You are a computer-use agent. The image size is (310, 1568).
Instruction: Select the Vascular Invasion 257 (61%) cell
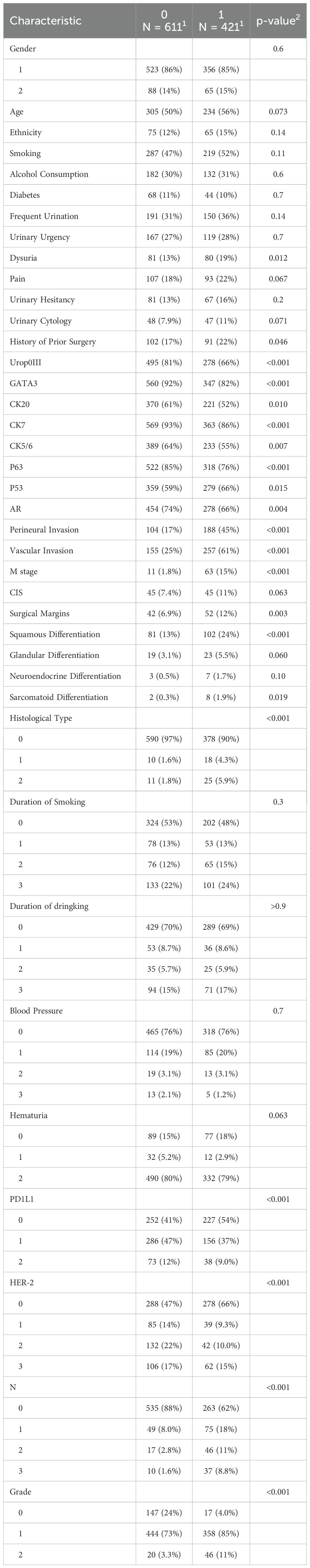coord(221,550)
